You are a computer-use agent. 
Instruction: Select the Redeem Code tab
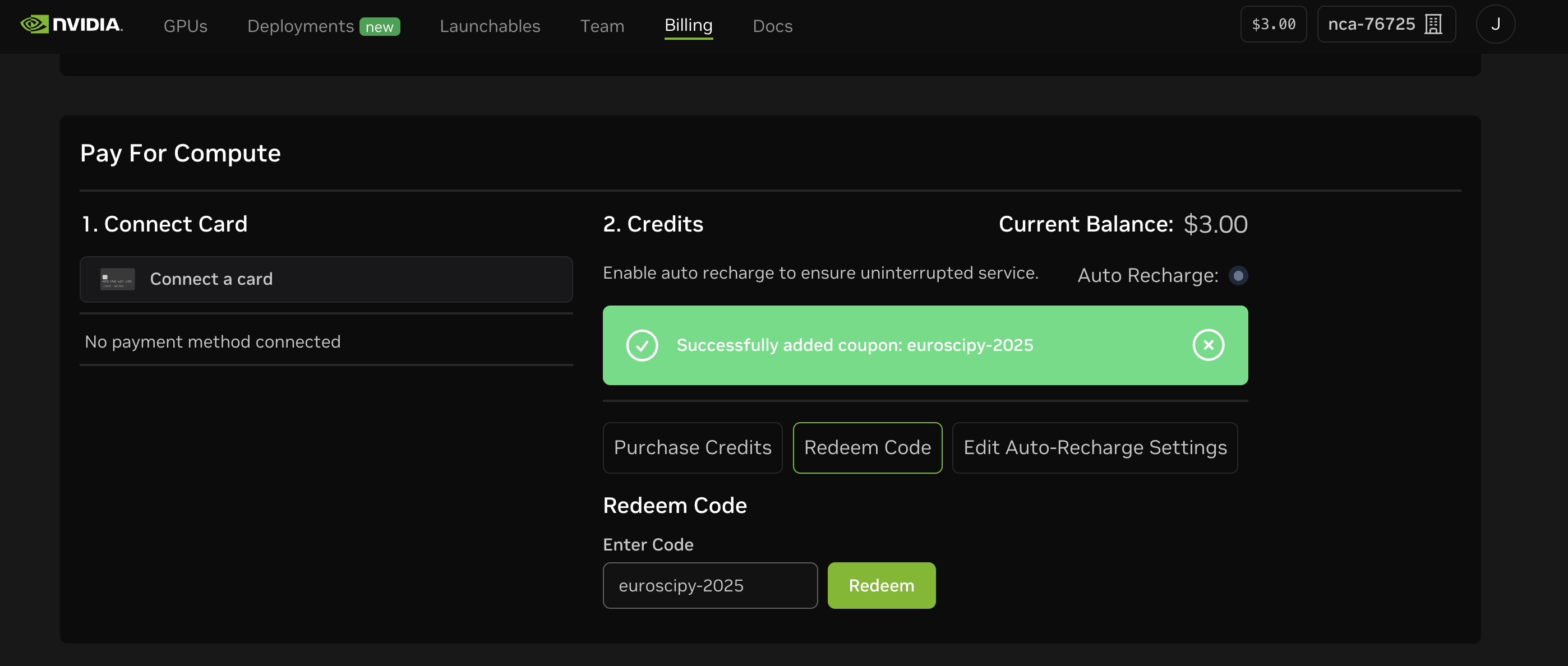click(867, 448)
